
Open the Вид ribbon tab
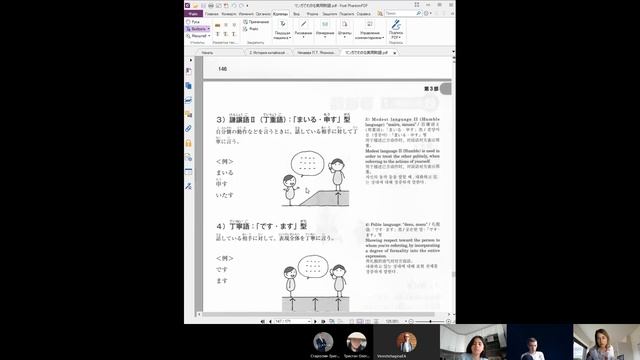point(296,14)
